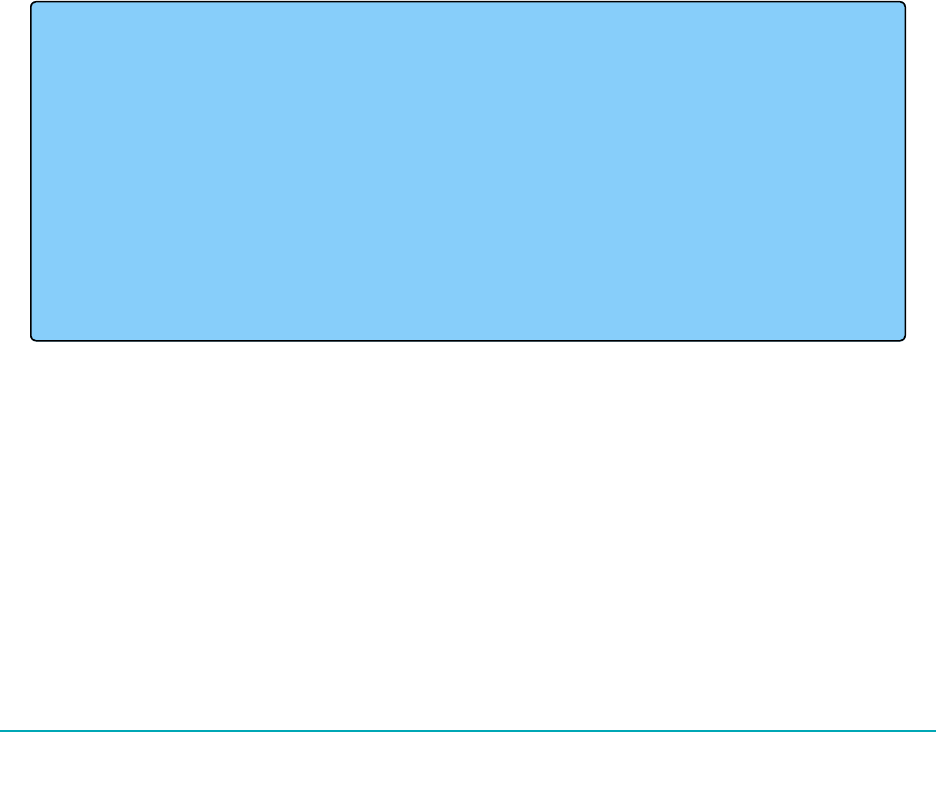This screenshot has height=786, width=936.
Task: Click the teal horizontal divider line
Action: point(468,730)
